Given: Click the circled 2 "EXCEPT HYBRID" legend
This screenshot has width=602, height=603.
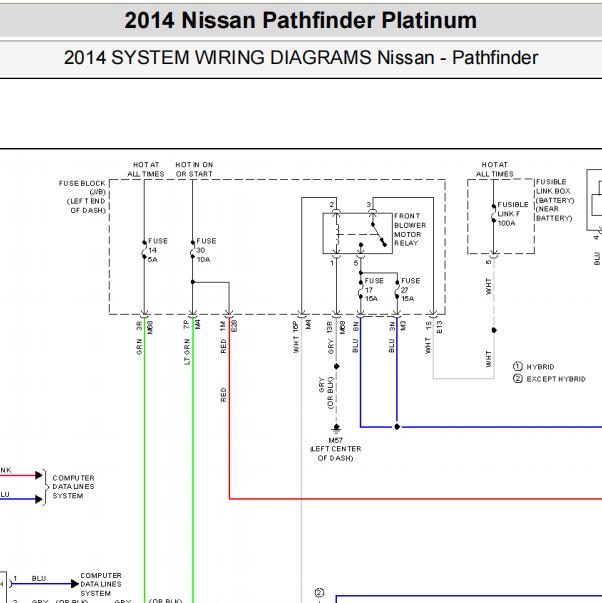Looking at the screenshot, I should 549,379.
